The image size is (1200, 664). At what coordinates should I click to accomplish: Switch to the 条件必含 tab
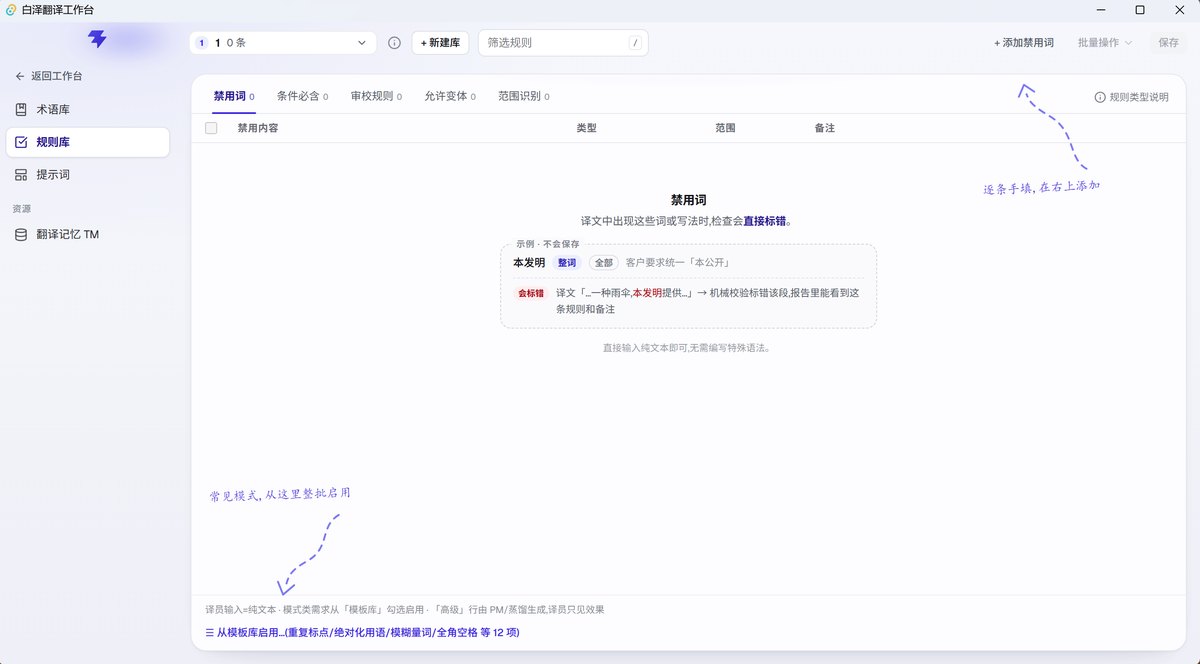[303, 97]
